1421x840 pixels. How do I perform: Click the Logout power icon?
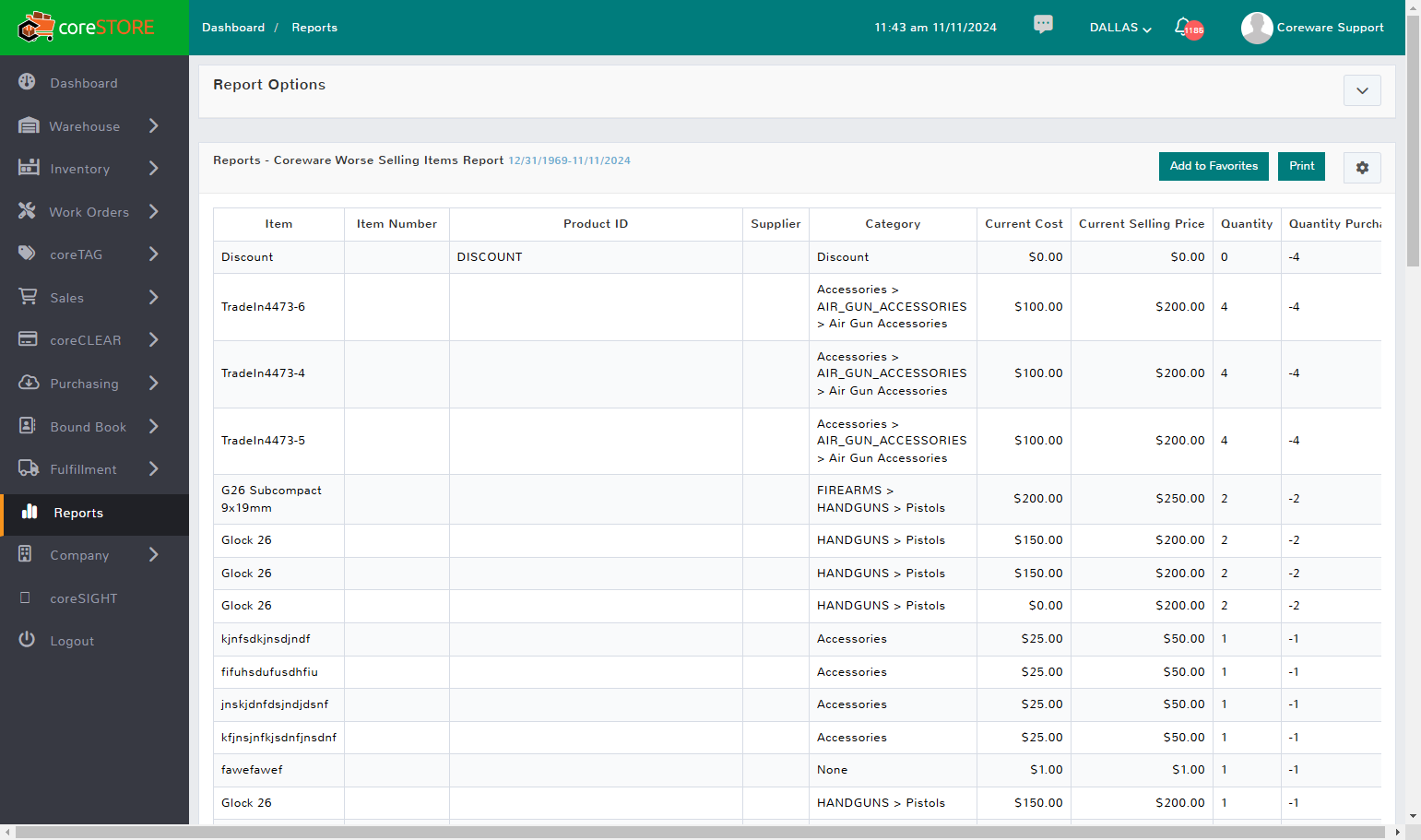point(27,640)
